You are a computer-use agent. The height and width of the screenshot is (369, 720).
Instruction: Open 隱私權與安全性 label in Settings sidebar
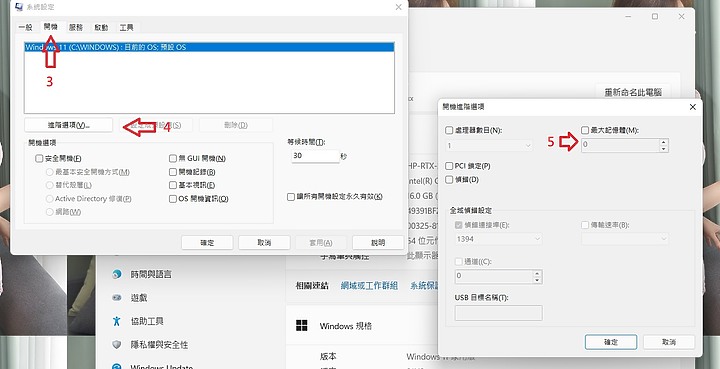[159, 345]
